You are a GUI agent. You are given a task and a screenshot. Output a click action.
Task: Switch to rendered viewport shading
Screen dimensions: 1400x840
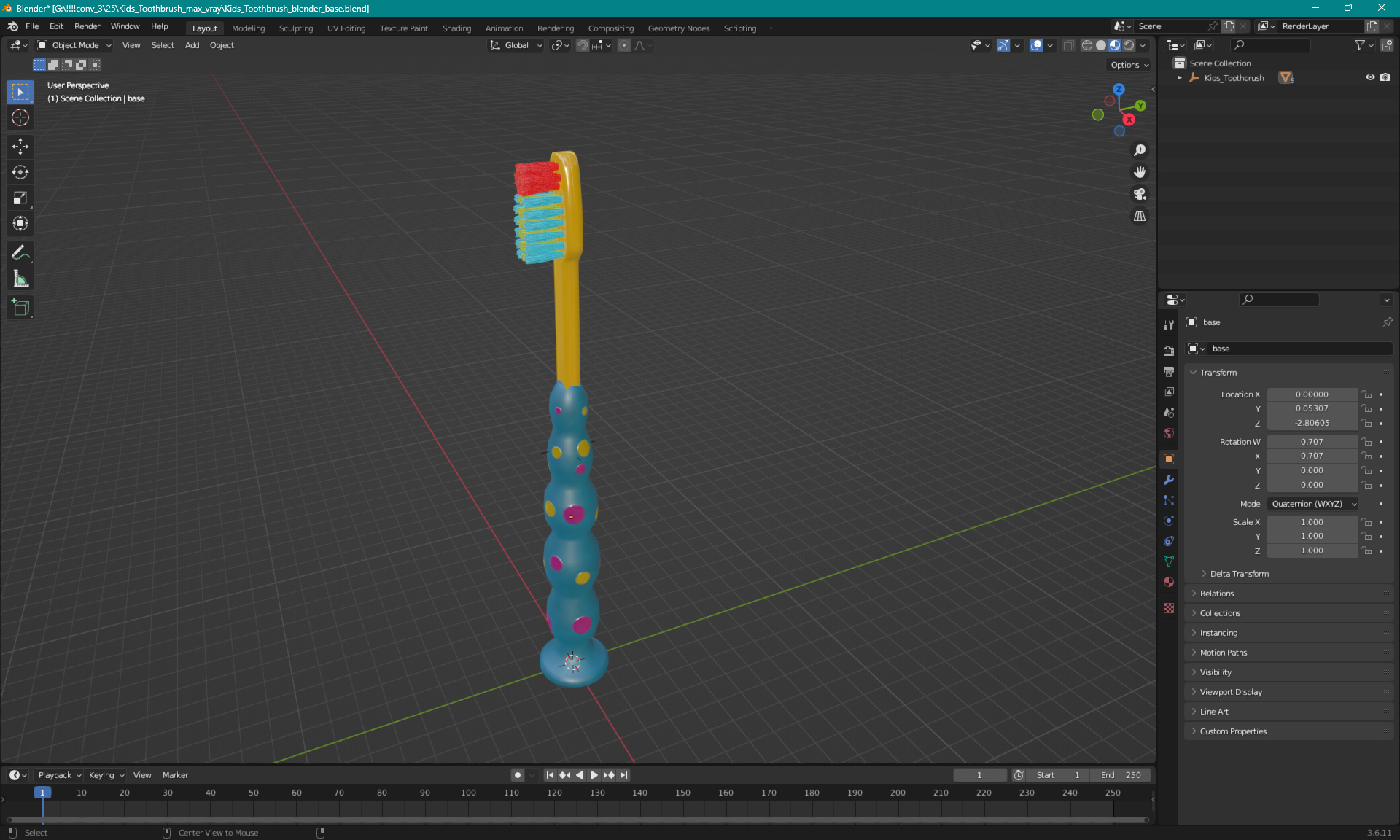coord(1129,45)
